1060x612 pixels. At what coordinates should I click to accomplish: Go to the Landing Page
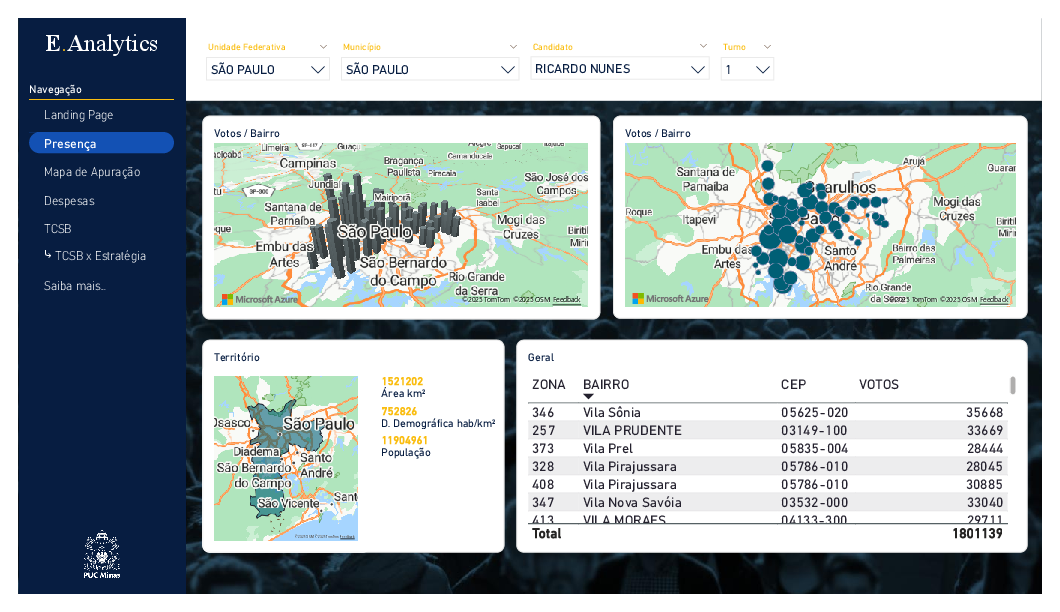(78, 115)
